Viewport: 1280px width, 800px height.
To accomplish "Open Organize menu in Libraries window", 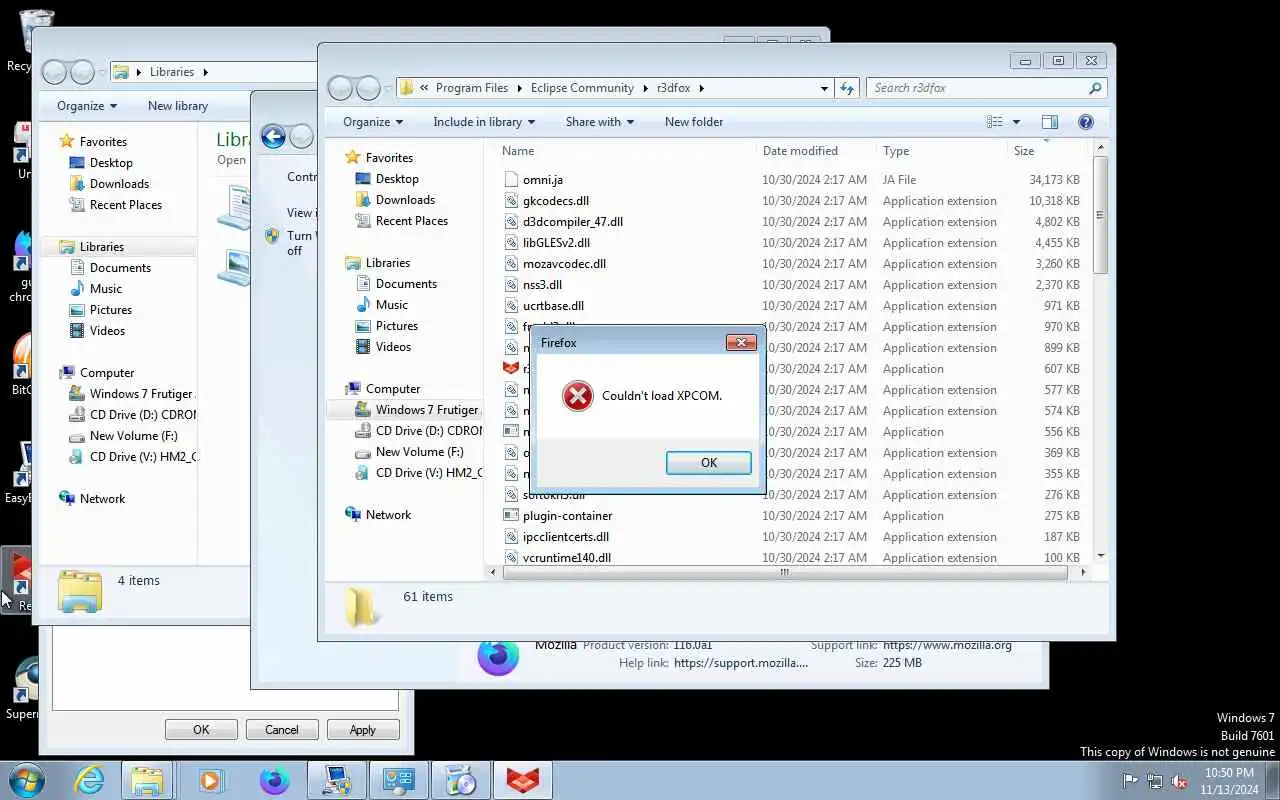I will (x=87, y=106).
